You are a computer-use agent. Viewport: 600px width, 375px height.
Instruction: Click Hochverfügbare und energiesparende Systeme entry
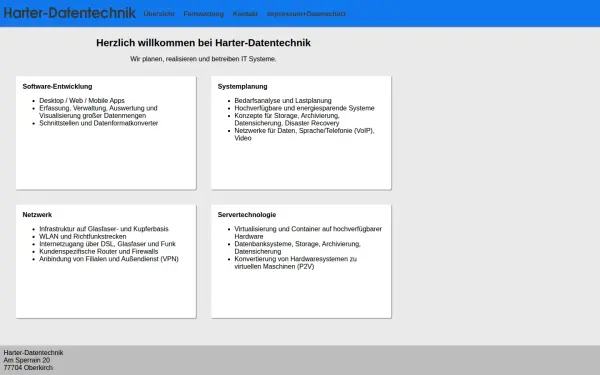(304, 108)
